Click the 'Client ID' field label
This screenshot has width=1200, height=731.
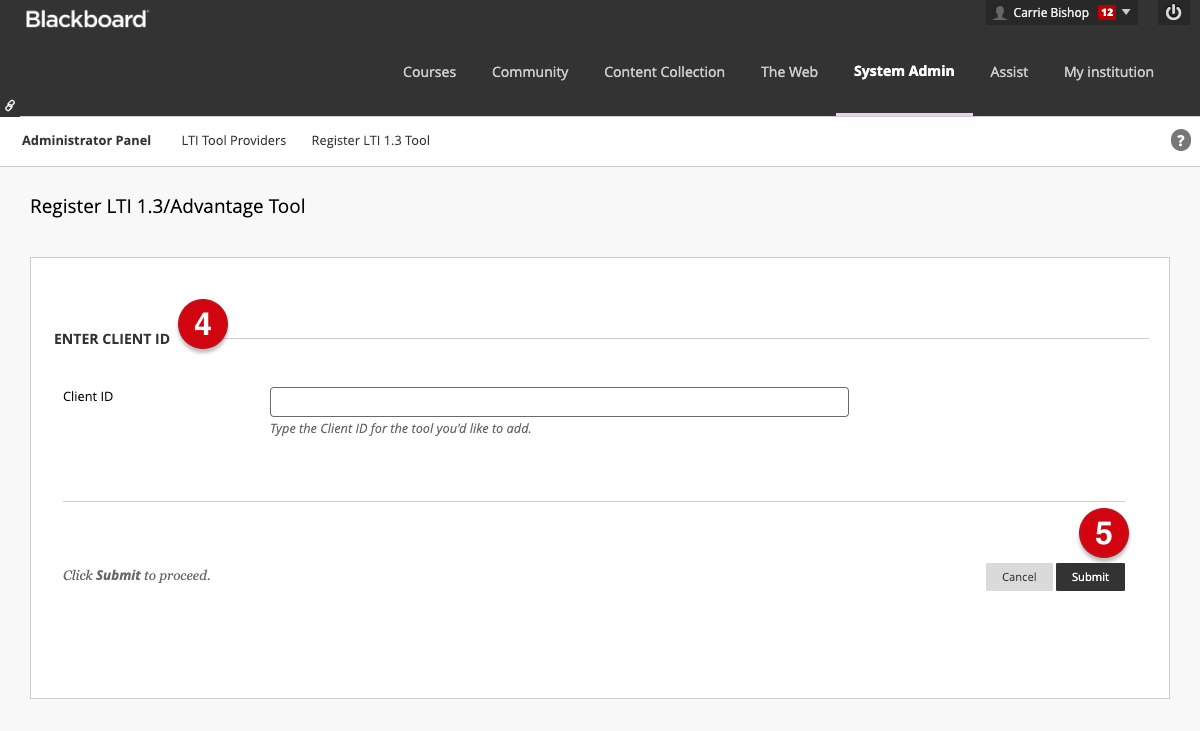(88, 397)
